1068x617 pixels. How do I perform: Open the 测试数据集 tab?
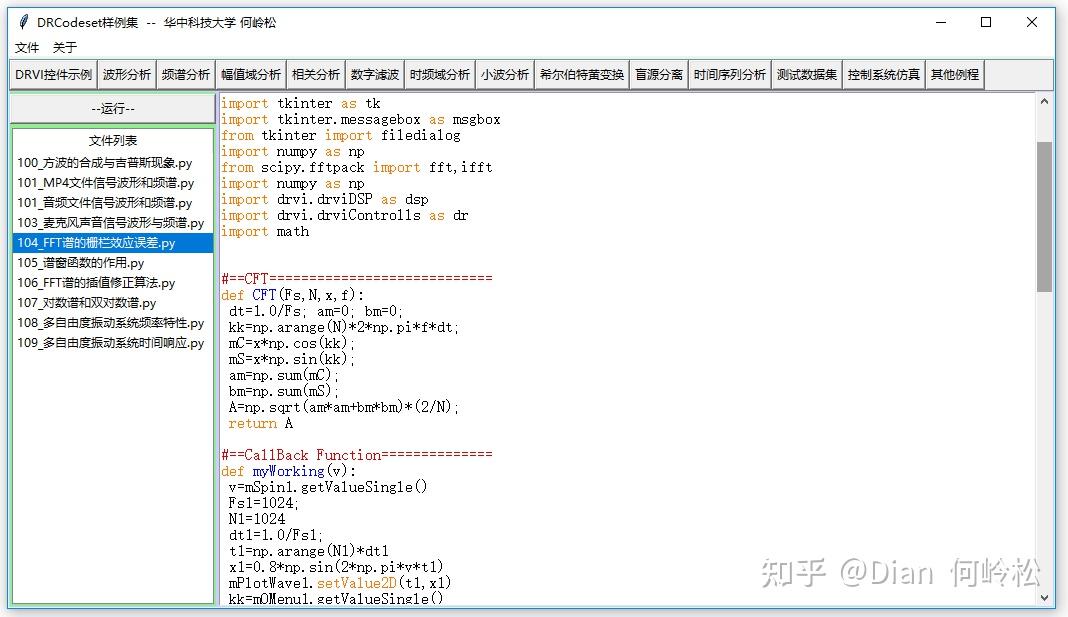[807, 73]
